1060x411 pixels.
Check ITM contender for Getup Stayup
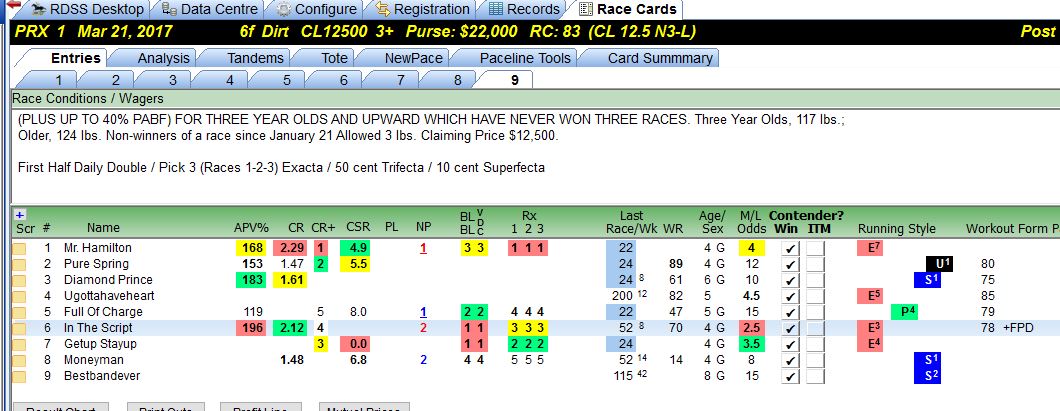coord(816,344)
